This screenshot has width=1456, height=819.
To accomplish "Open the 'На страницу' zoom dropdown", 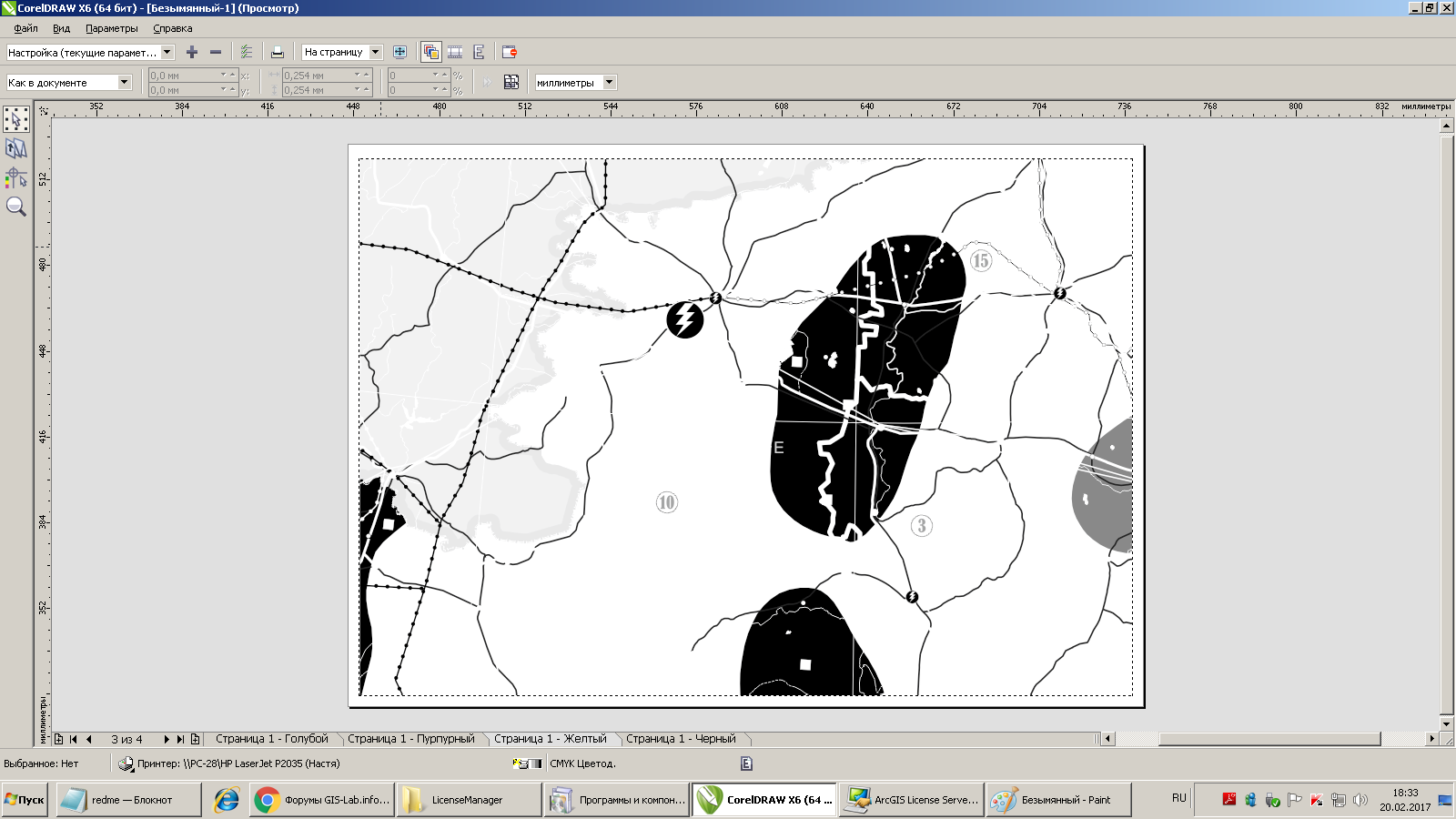I will [375, 53].
